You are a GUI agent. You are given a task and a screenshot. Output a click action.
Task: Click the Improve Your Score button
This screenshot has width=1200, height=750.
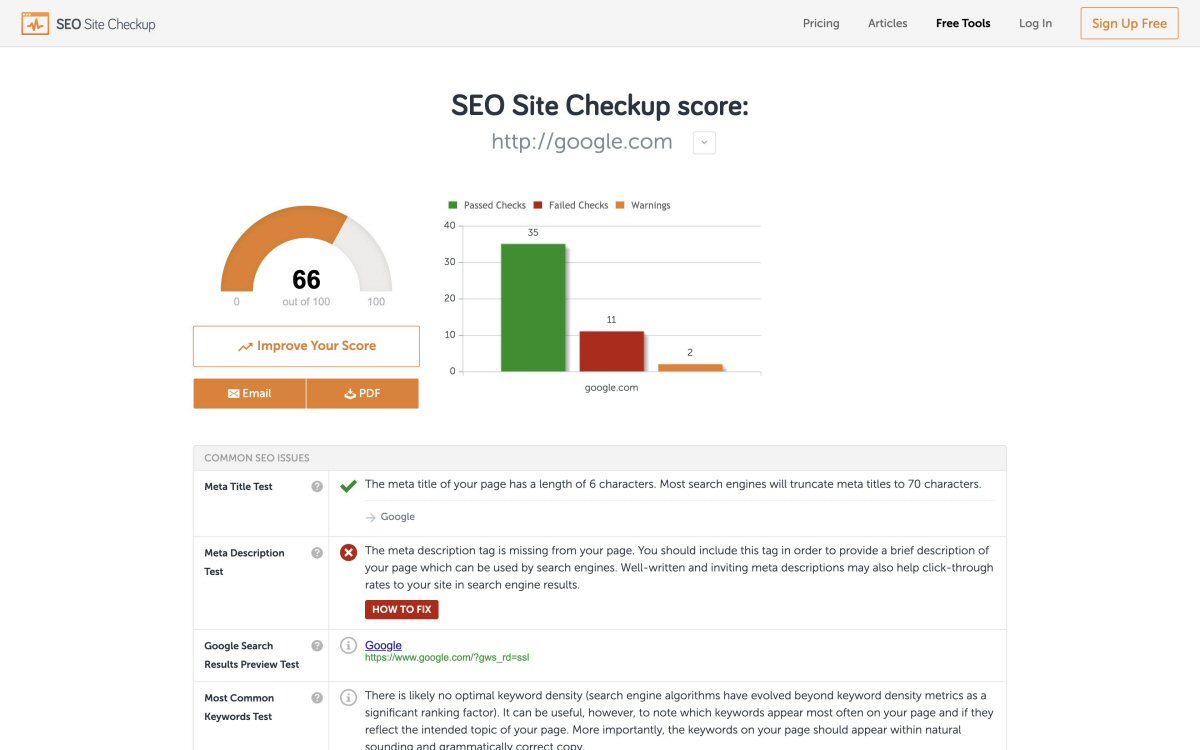[x=306, y=346]
